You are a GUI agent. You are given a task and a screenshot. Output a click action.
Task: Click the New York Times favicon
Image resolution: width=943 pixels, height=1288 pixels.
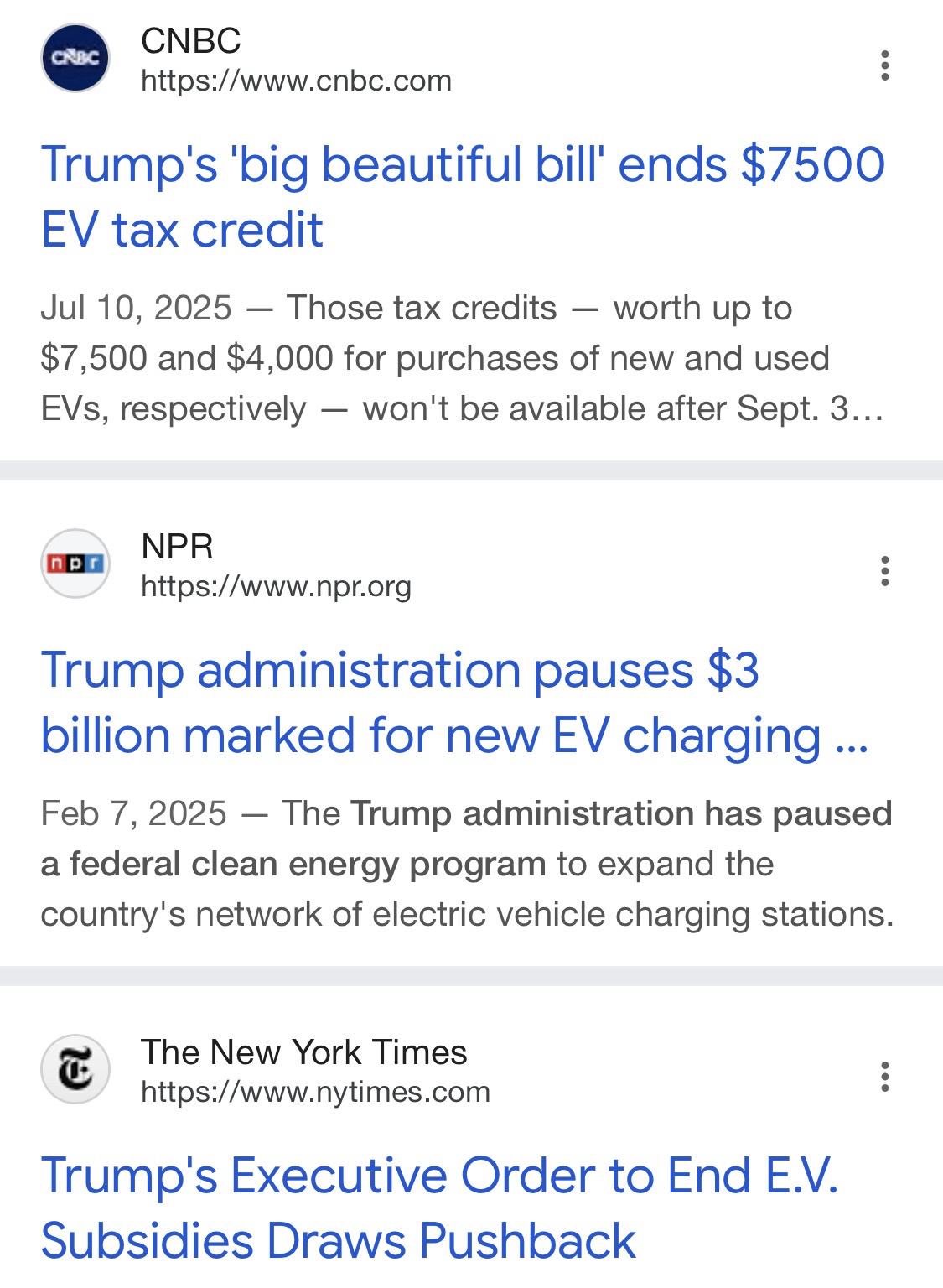point(75,1069)
